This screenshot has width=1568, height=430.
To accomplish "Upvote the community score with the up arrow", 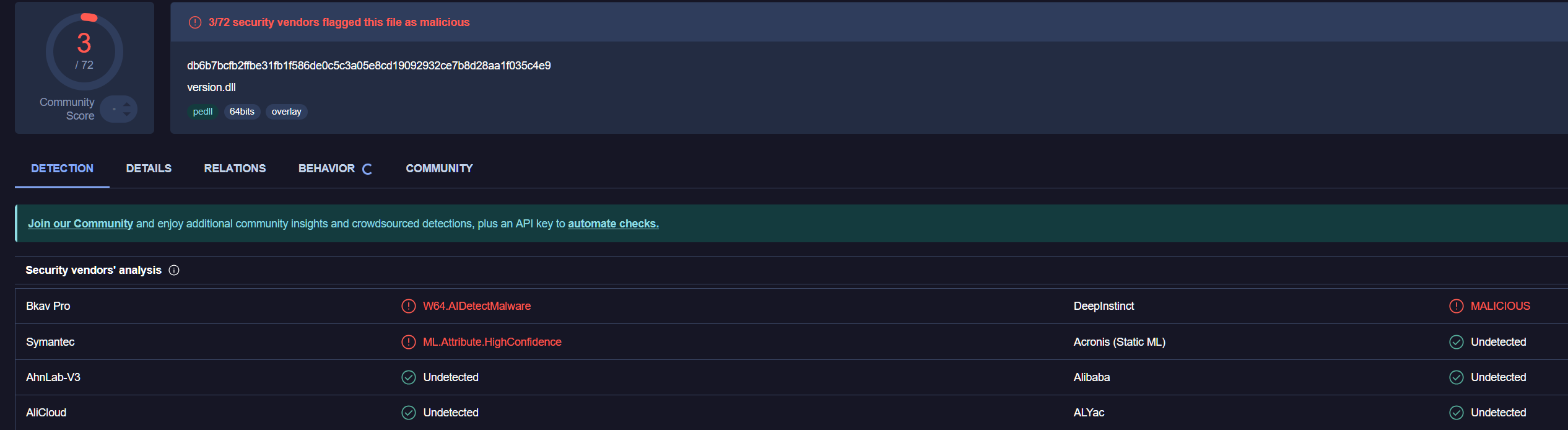I will pos(127,104).
